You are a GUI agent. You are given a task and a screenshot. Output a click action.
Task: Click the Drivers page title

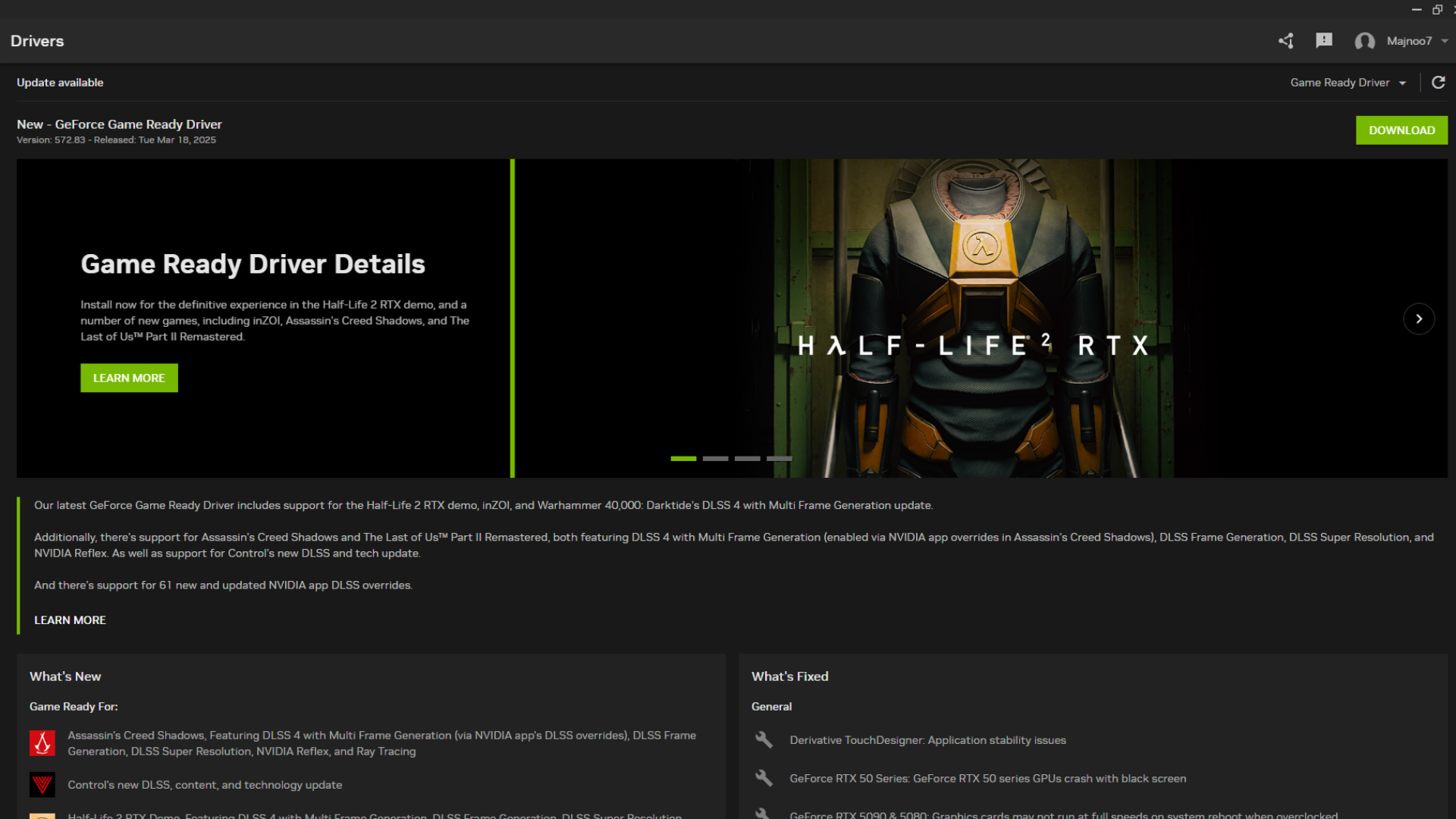pos(37,41)
